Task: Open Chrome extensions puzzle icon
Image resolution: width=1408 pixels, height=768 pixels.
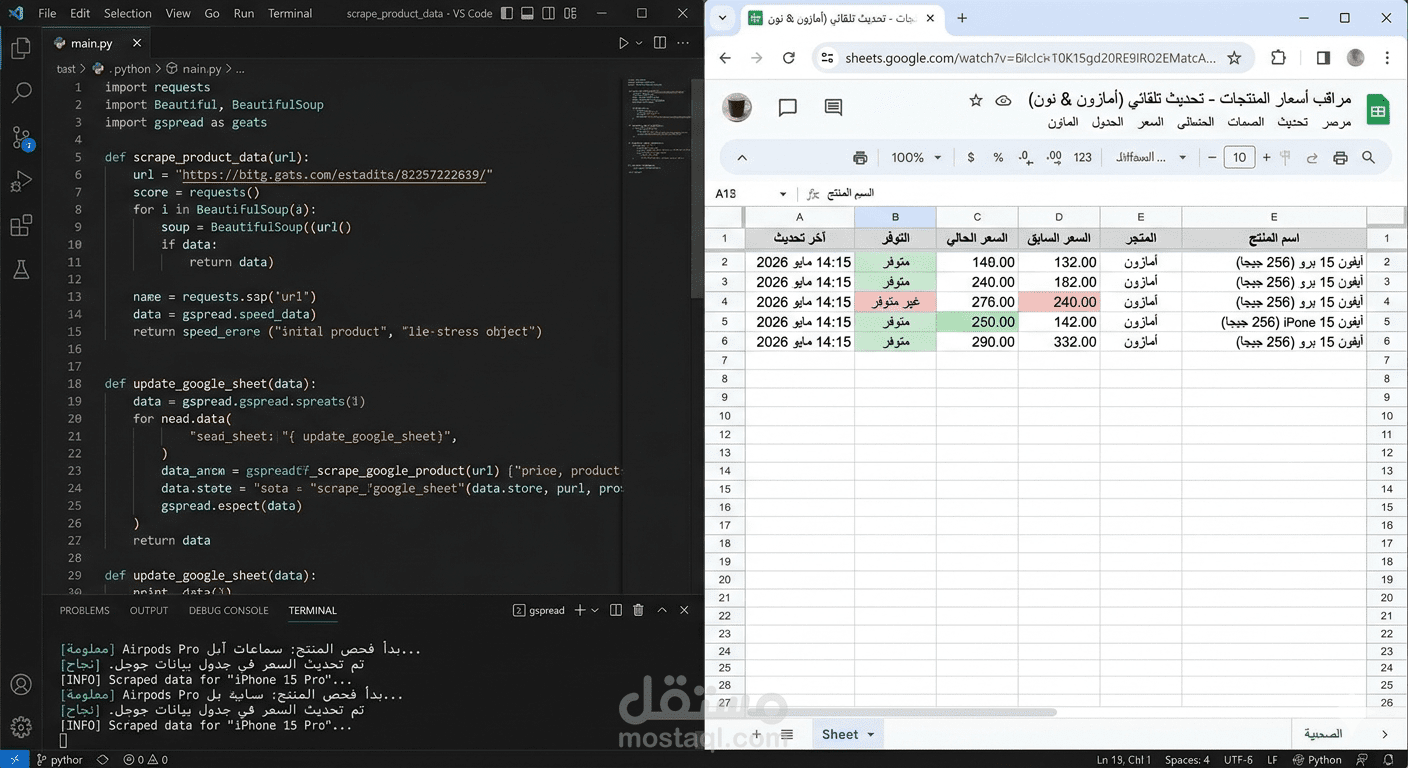Action: [x=1279, y=58]
